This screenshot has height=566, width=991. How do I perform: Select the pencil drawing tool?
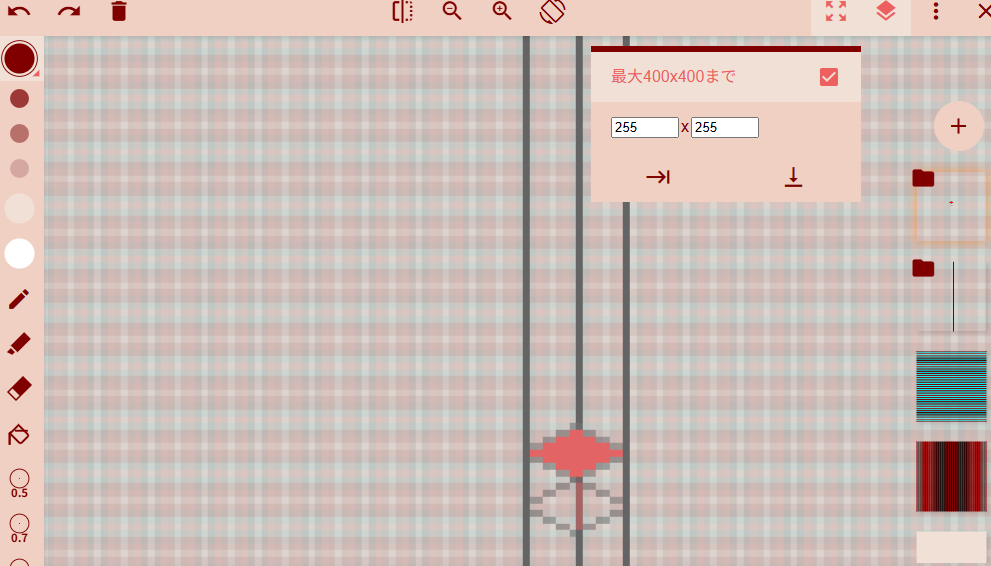19,299
